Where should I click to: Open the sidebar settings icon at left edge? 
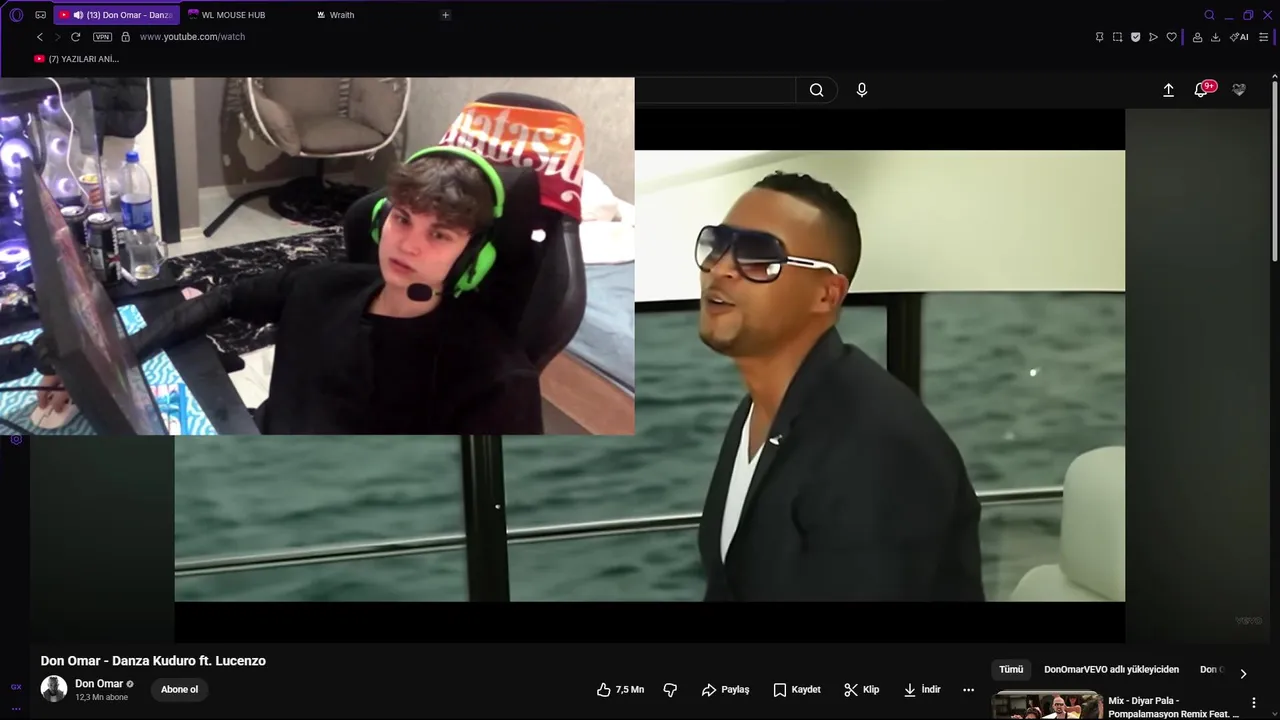coord(16,439)
